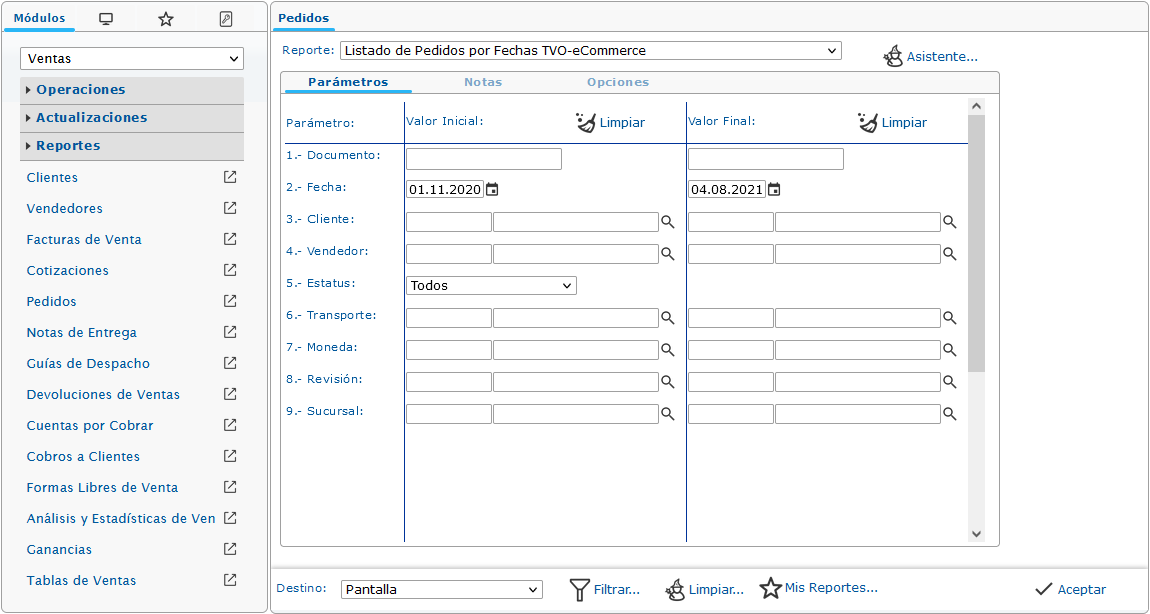
Task: Click the parameters vertical scrollbar thumb
Action: (976, 243)
